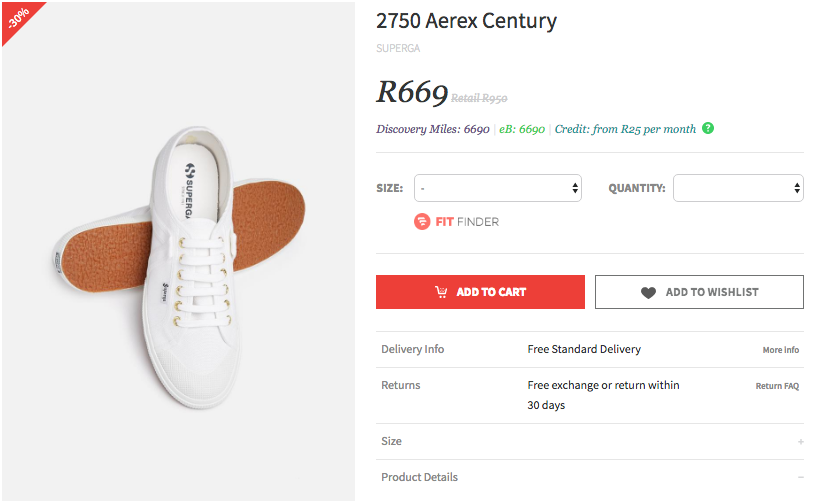Expand the Size section plus icon
Screen dimensions: 823x501
pyautogui.click(x=800, y=442)
